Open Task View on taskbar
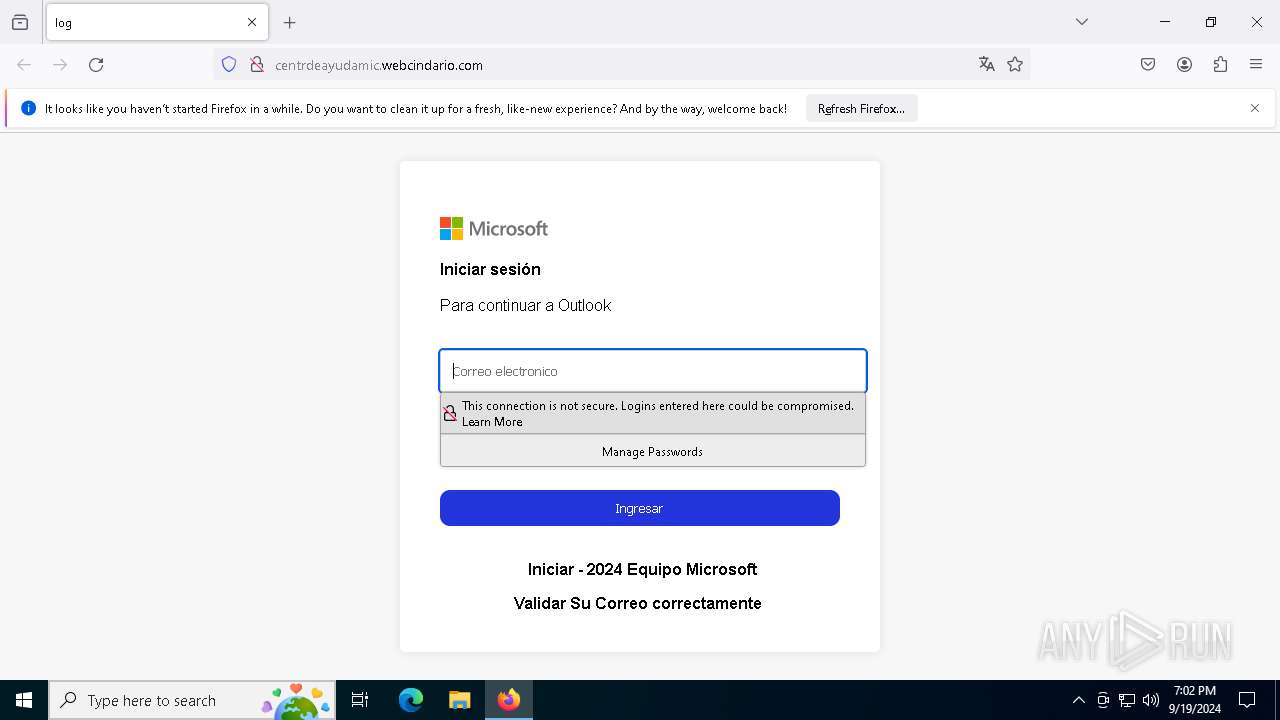The height and width of the screenshot is (720, 1280). [x=360, y=700]
